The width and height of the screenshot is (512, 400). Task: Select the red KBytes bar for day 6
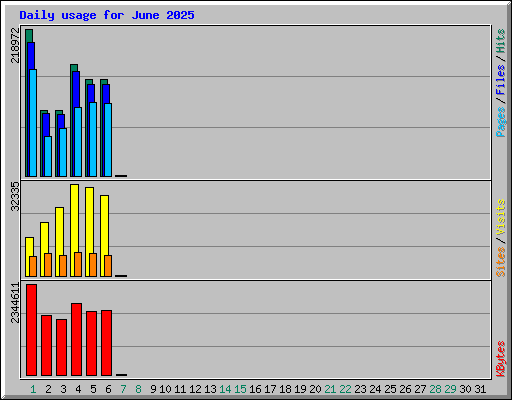[106, 343]
